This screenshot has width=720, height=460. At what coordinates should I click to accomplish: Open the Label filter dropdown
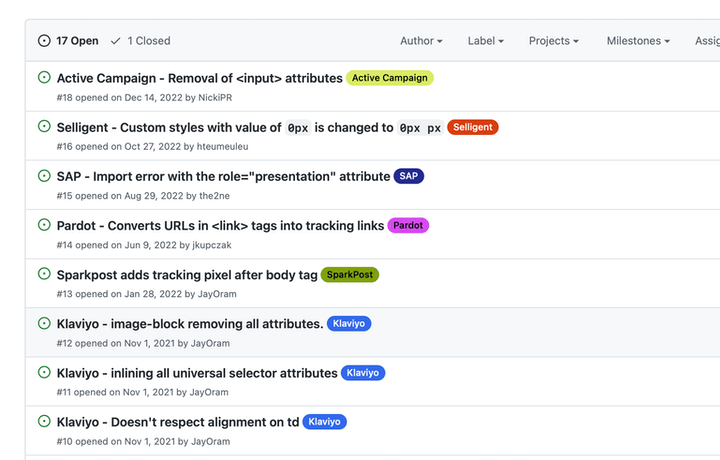tap(486, 41)
